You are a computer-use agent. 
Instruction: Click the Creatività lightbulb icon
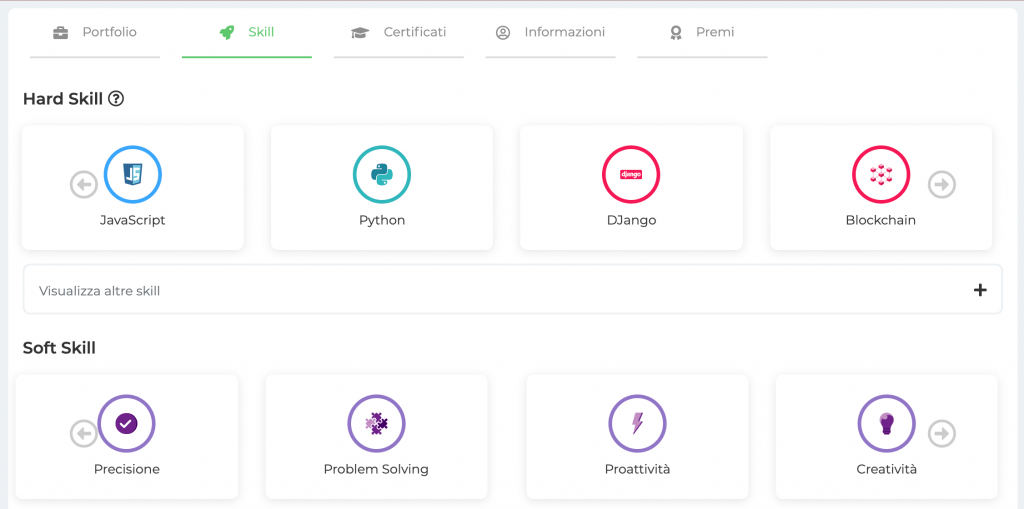pos(886,423)
